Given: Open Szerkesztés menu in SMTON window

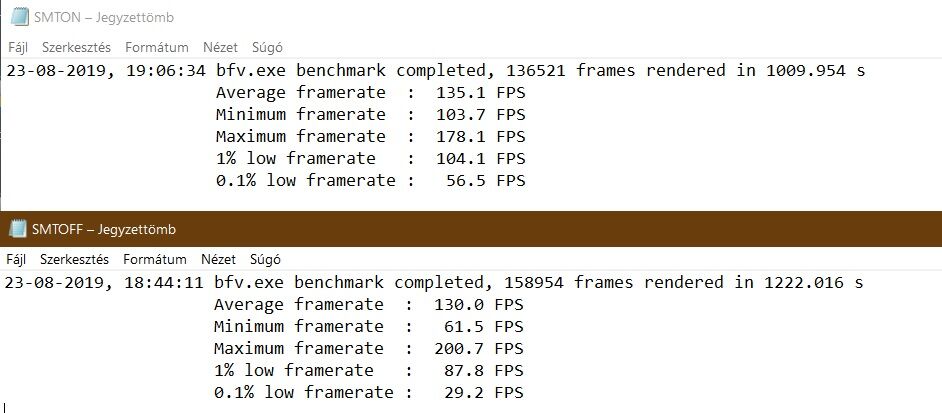Looking at the screenshot, I should point(76,47).
